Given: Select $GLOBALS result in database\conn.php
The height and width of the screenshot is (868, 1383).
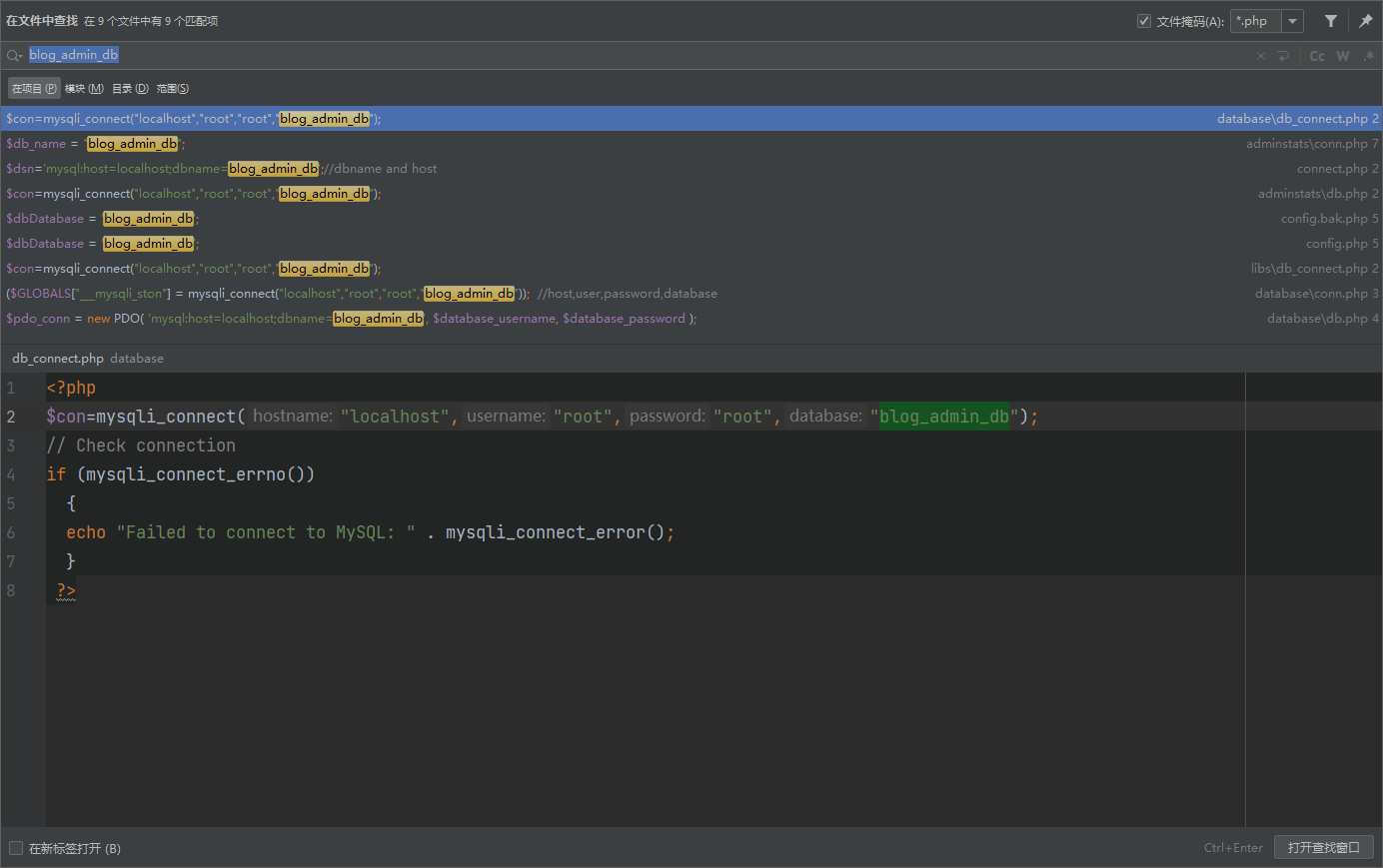Looking at the screenshot, I should coord(691,294).
